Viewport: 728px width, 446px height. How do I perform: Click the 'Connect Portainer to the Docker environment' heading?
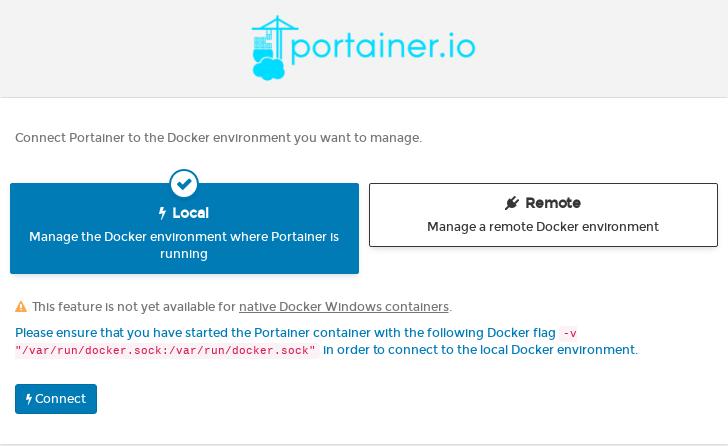pyautogui.click(x=218, y=137)
